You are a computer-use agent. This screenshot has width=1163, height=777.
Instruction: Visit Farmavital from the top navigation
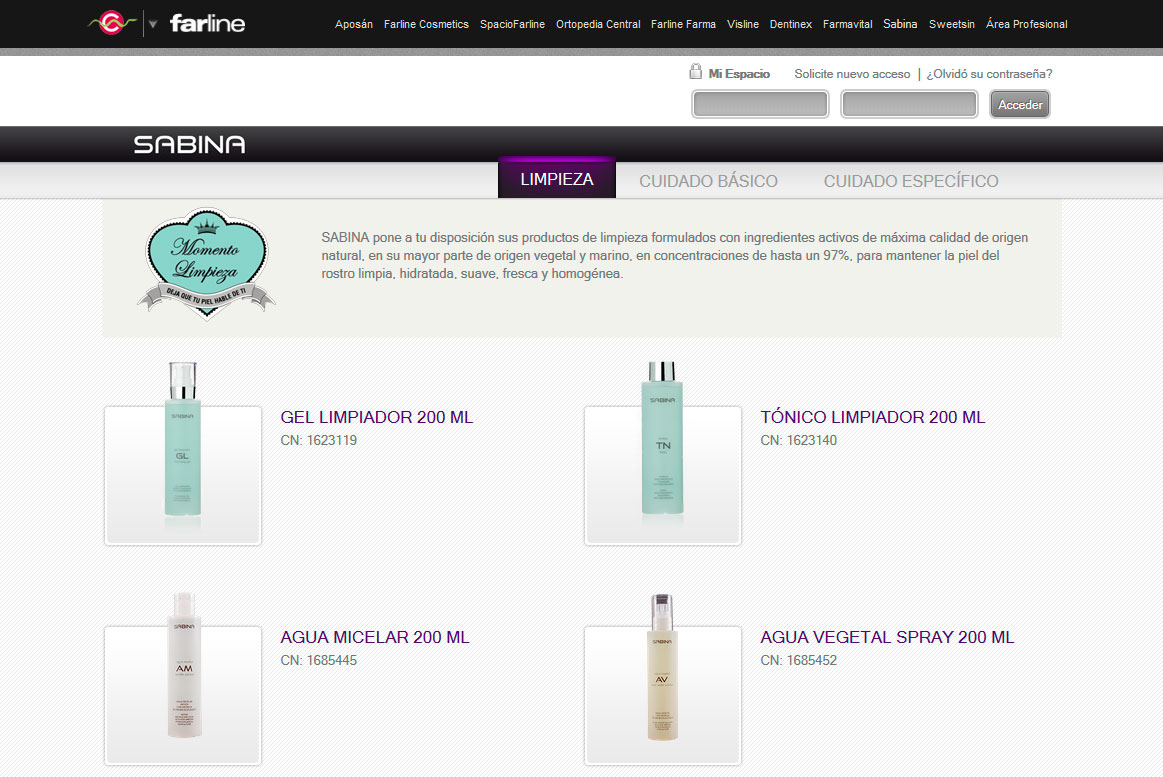click(847, 24)
